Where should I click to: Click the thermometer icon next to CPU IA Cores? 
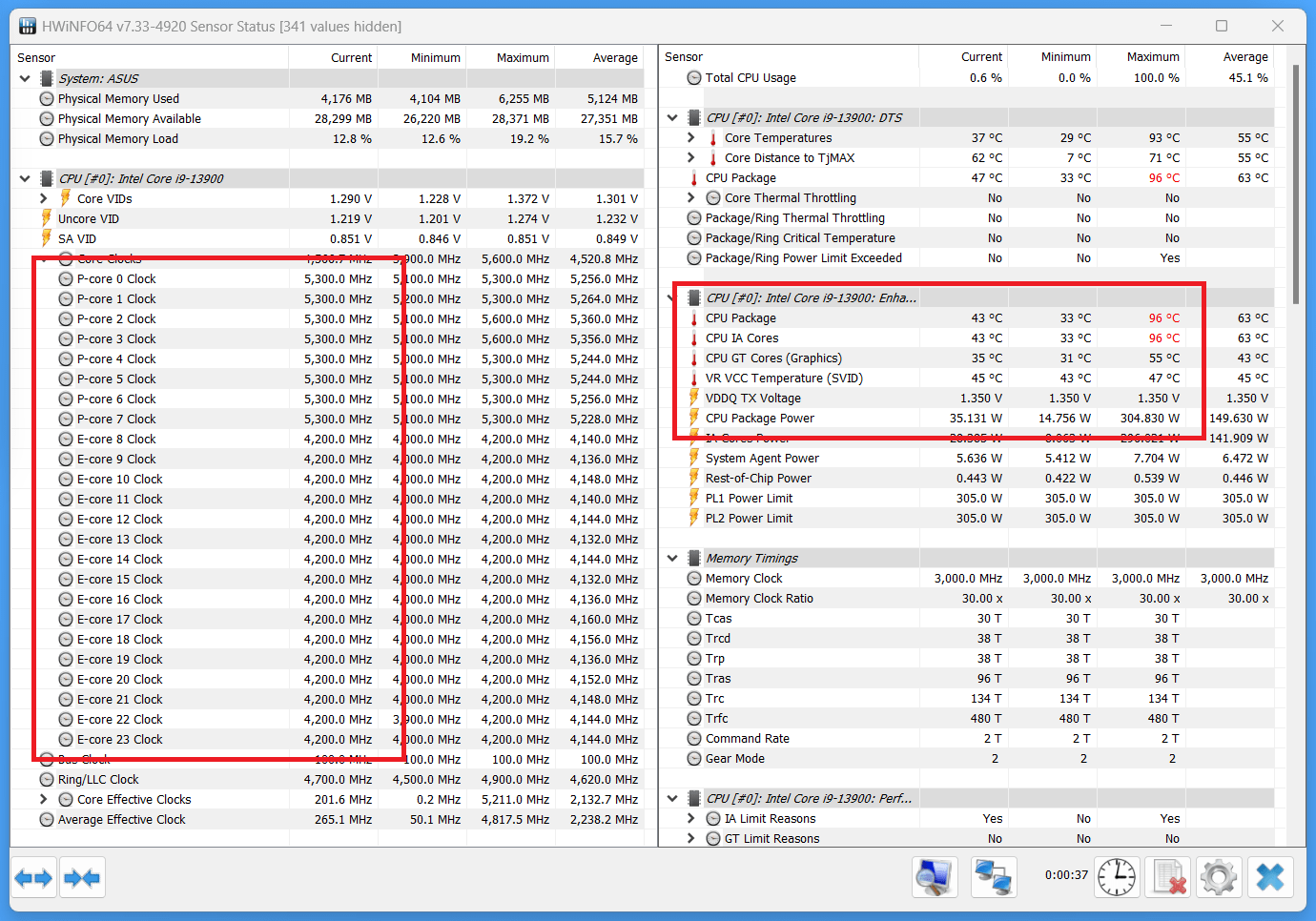[x=694, y=338]
